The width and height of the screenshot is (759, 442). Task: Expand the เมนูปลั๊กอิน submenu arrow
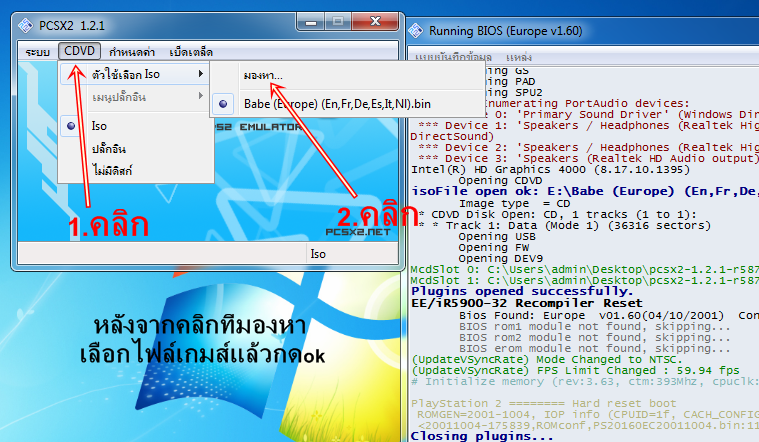point(200,96)
